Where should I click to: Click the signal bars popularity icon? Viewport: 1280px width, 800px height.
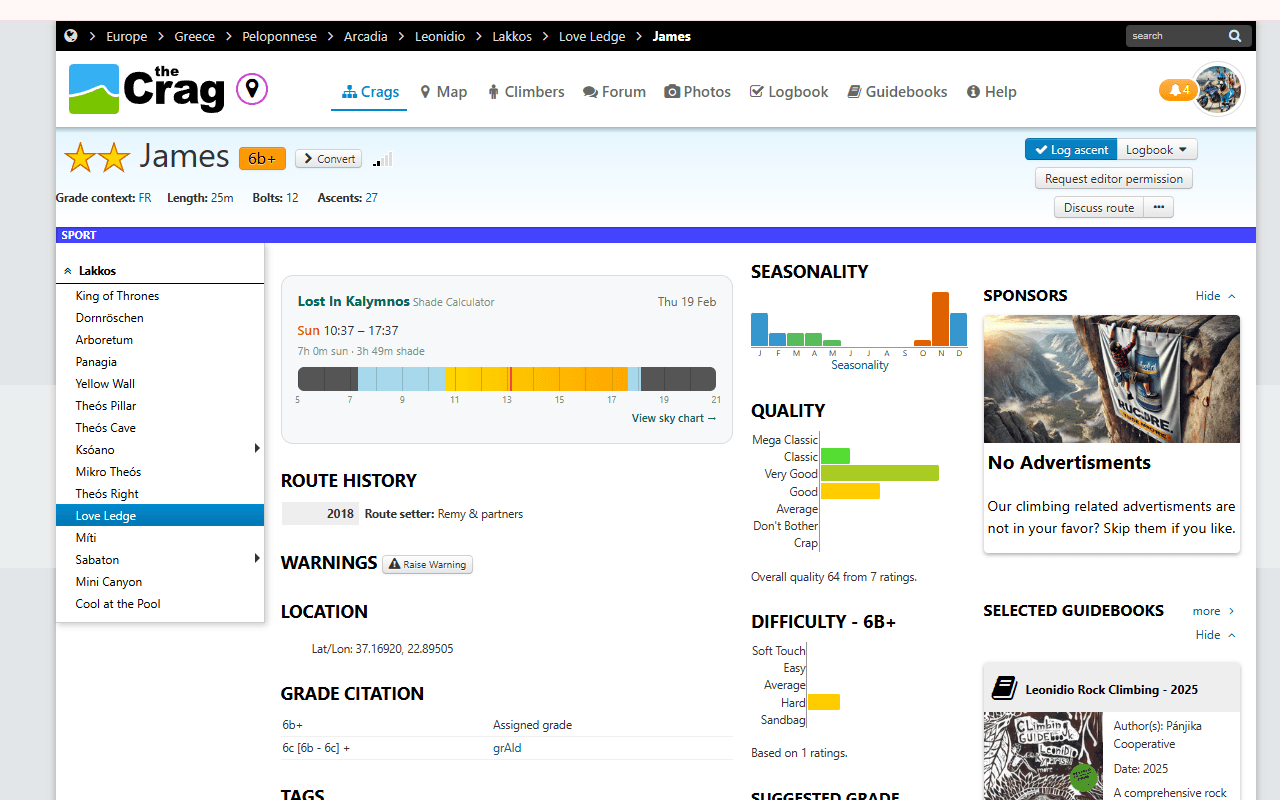click(x=383, y=160)
